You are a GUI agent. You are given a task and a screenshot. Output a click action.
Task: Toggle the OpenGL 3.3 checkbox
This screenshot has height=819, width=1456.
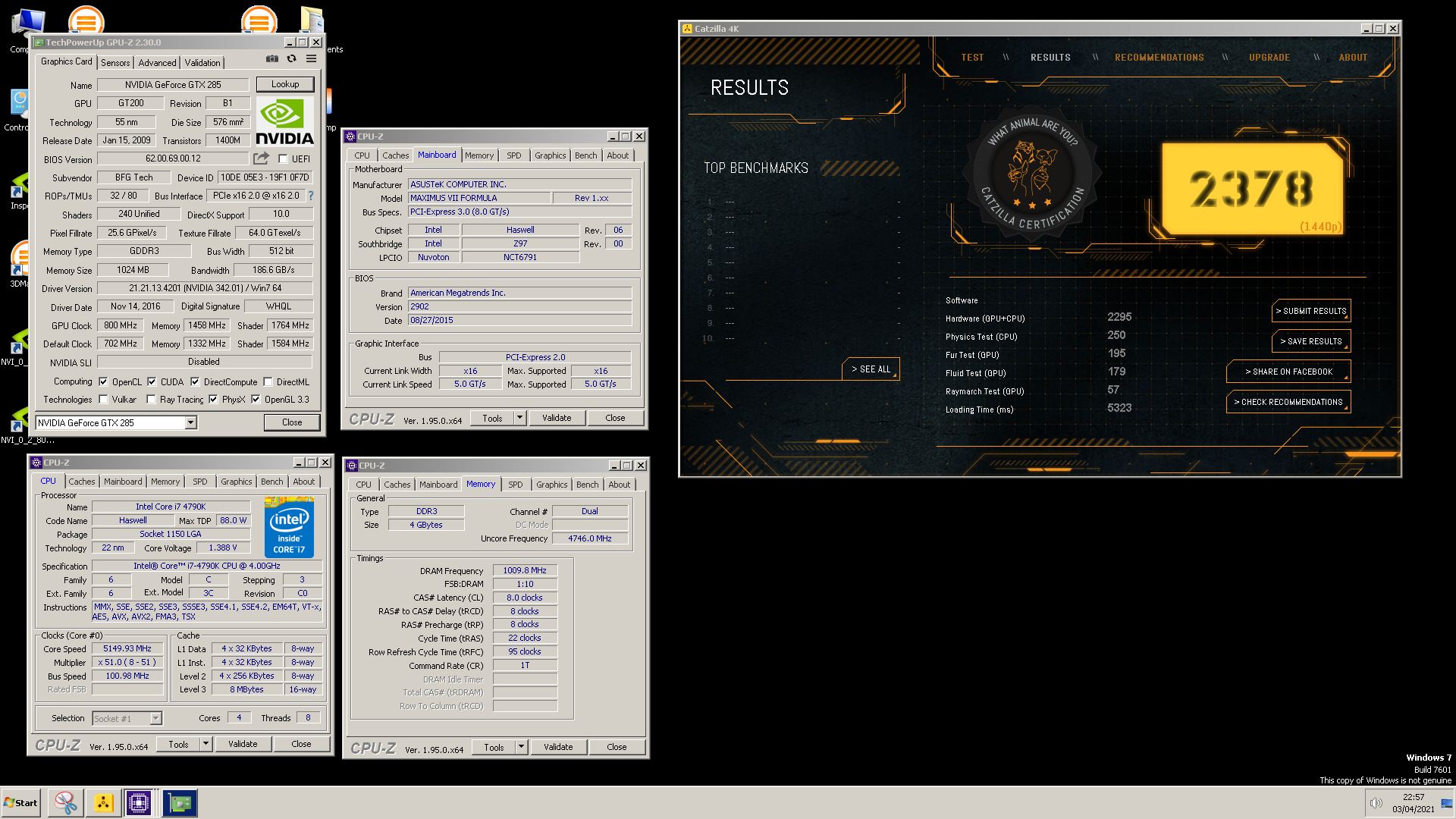click(x=256, y=399)
